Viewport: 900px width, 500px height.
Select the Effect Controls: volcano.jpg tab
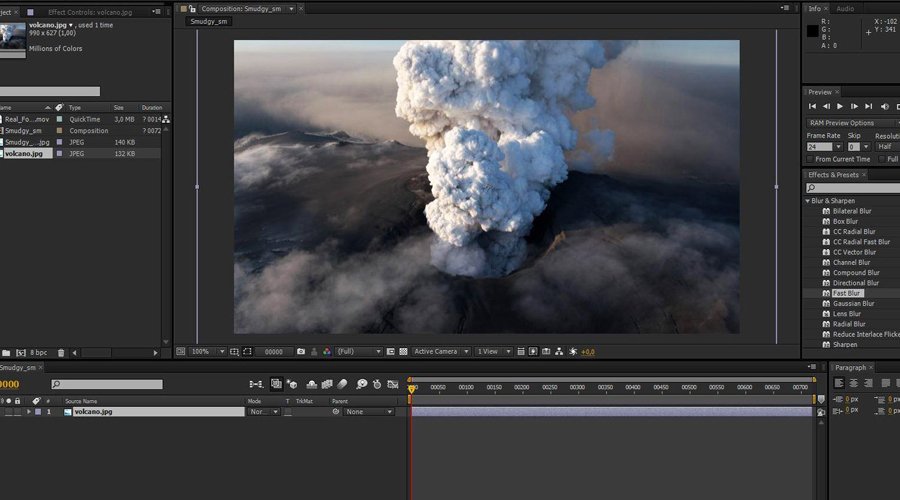[90, 11]
